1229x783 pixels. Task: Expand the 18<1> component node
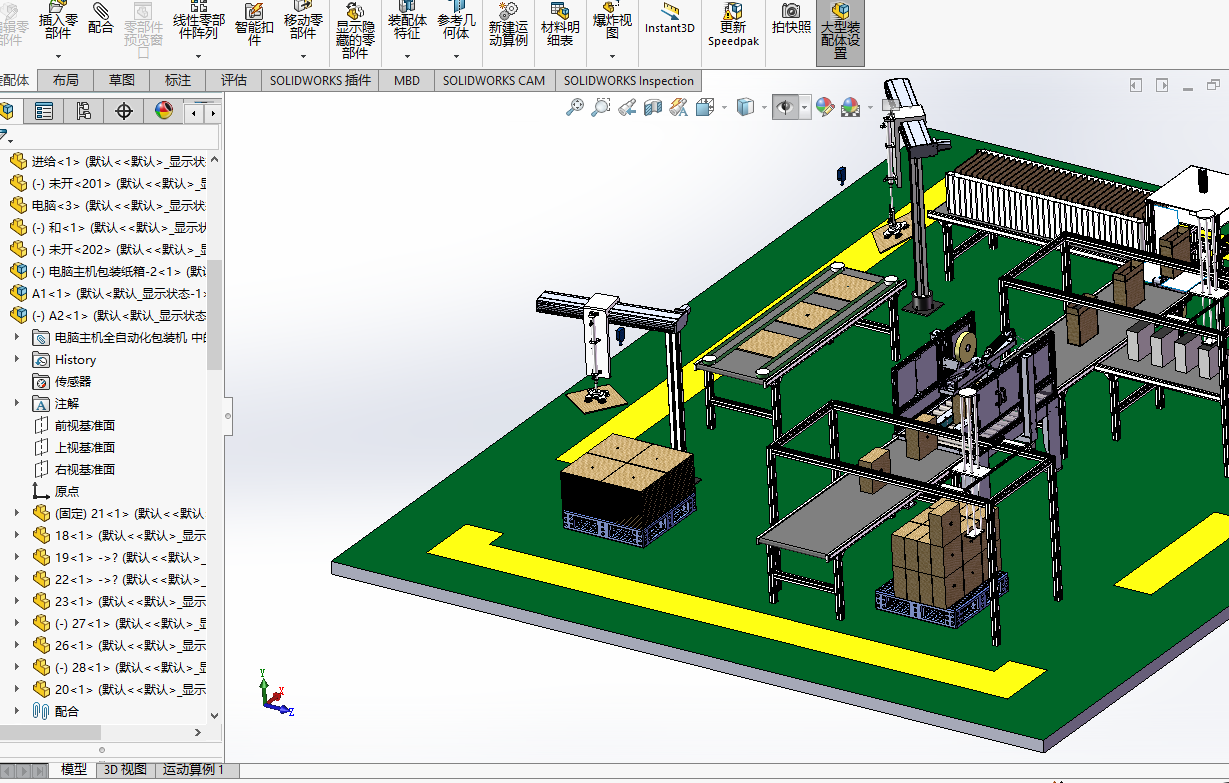point(16,535)
